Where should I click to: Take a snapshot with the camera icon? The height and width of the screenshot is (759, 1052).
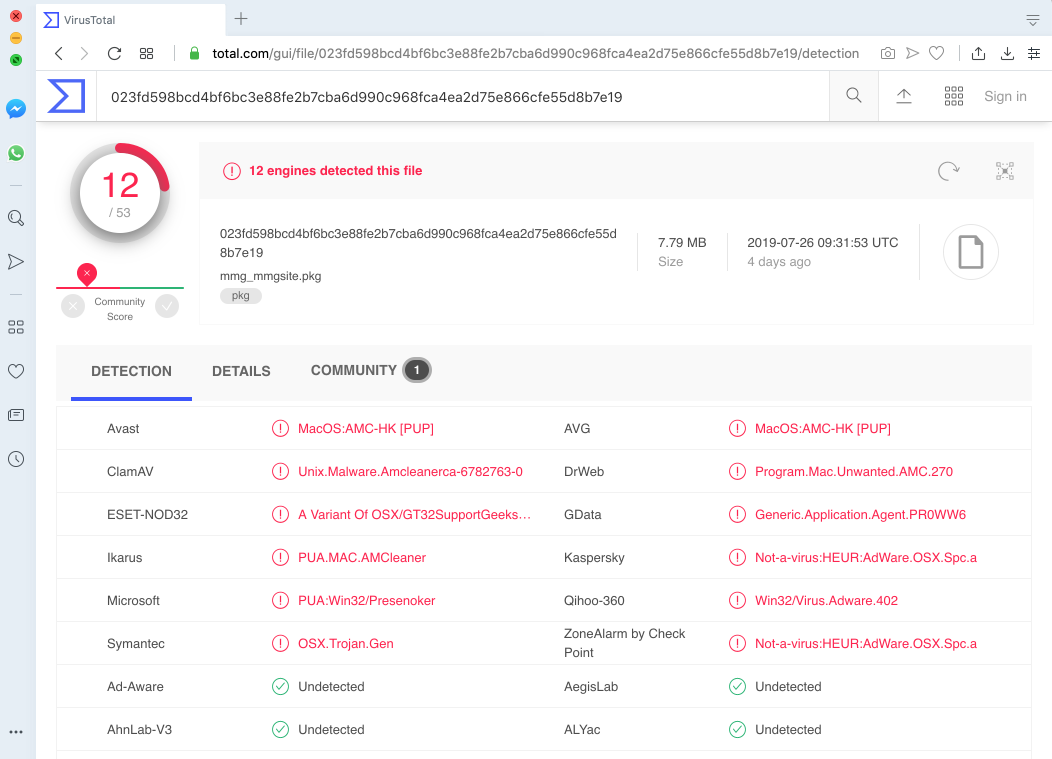pyautogui.click(x=888, y=54)
